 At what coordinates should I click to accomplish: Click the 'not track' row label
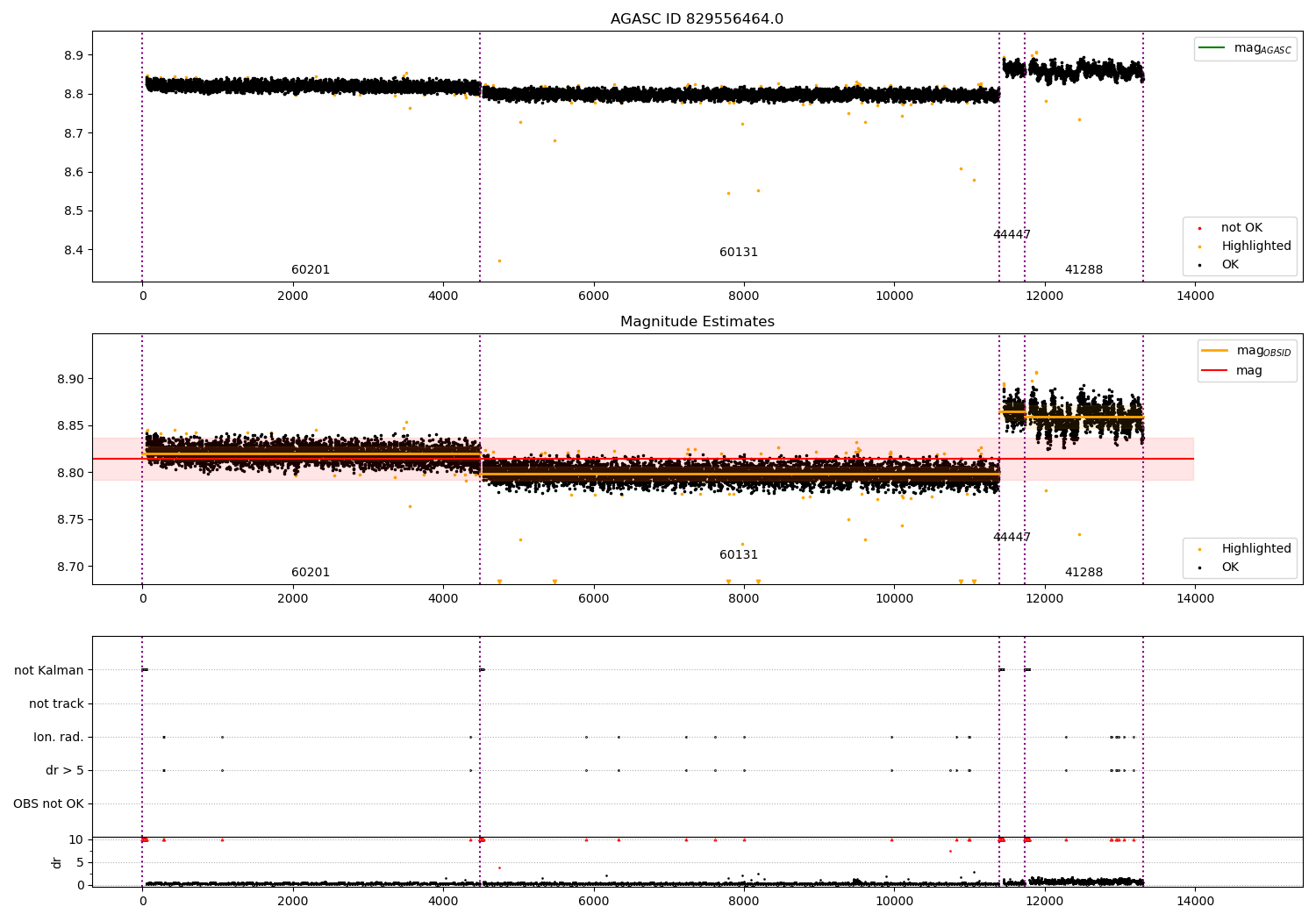click(56, 703)
